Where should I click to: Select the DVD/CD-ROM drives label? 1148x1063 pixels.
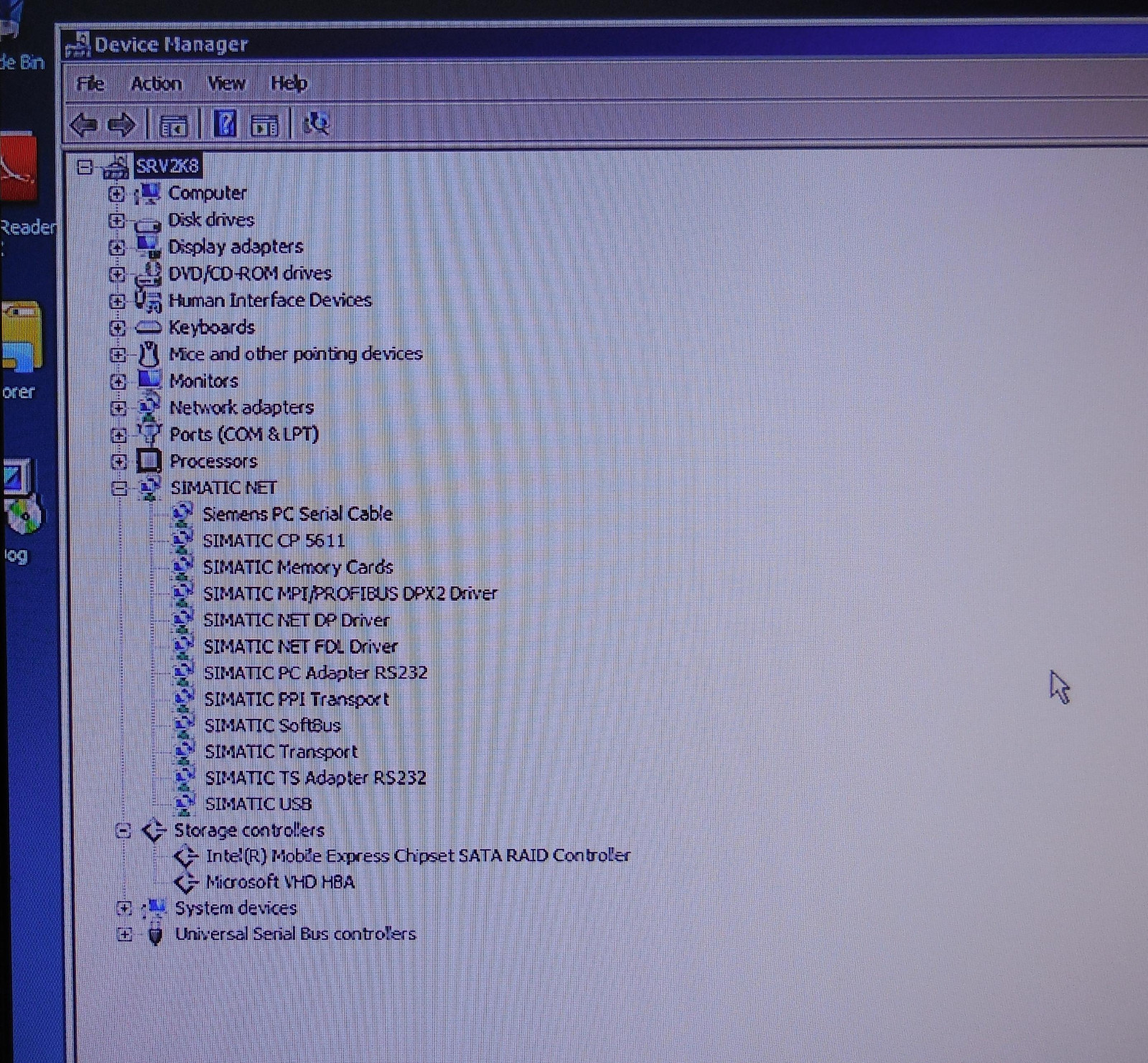point(250,274)
